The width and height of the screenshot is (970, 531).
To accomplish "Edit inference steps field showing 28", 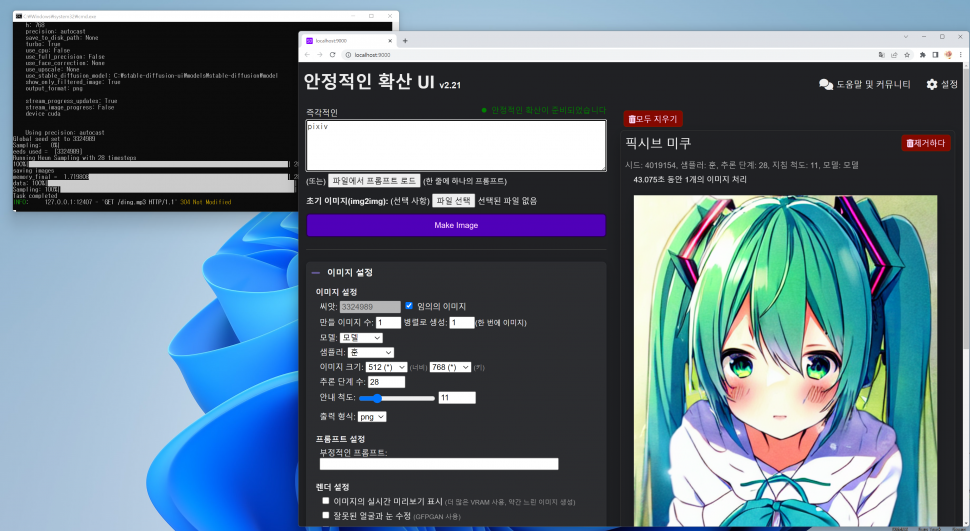I will click(386, 382).
